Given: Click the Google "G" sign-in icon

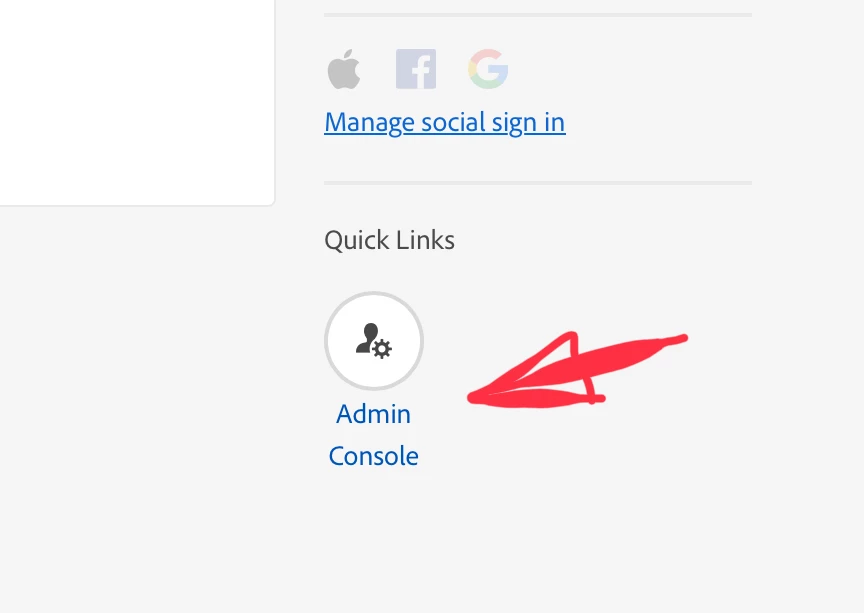Looking at the screenshot, I should (x=488, y=69).
